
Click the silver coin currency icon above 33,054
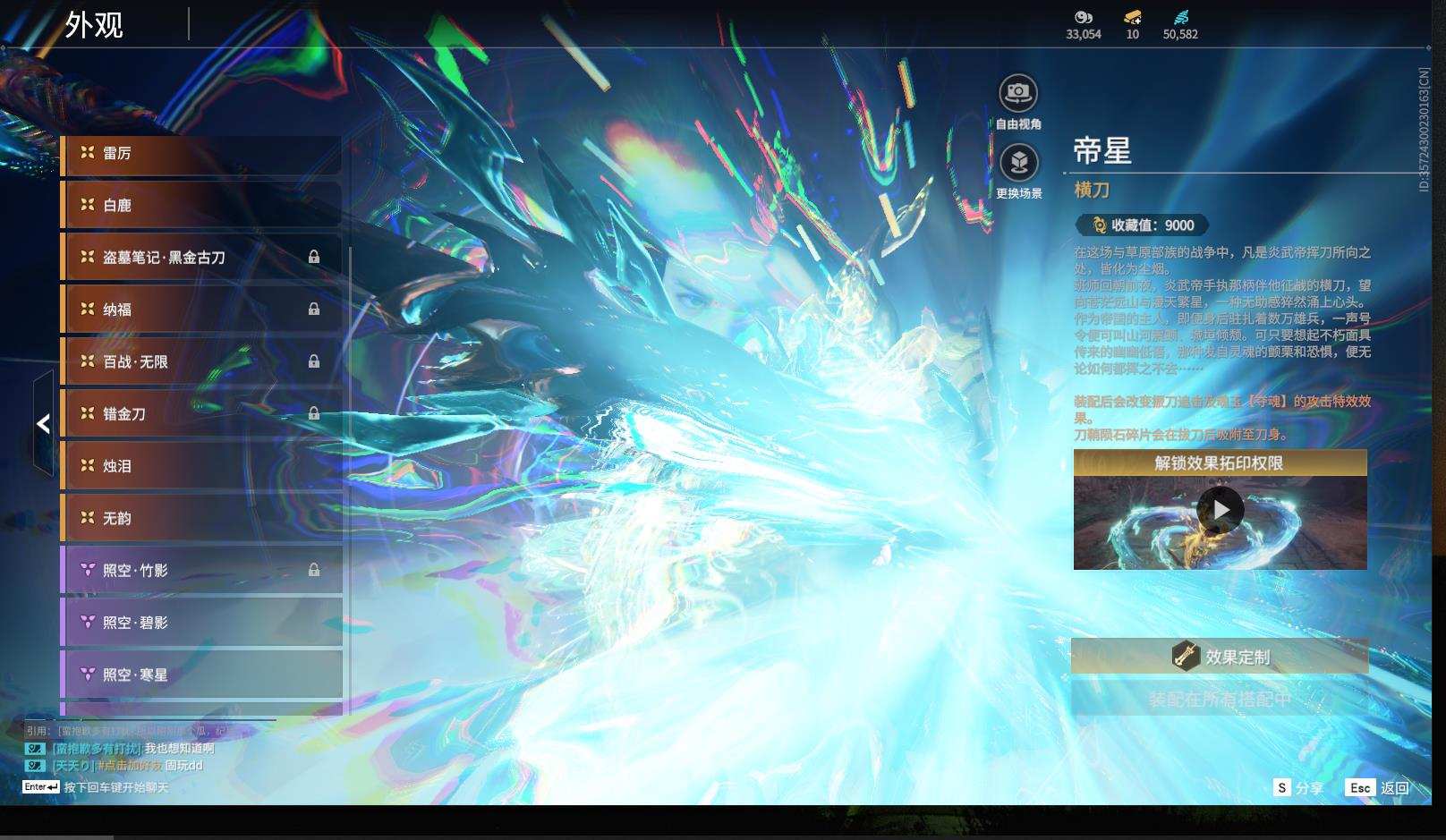1084,17
